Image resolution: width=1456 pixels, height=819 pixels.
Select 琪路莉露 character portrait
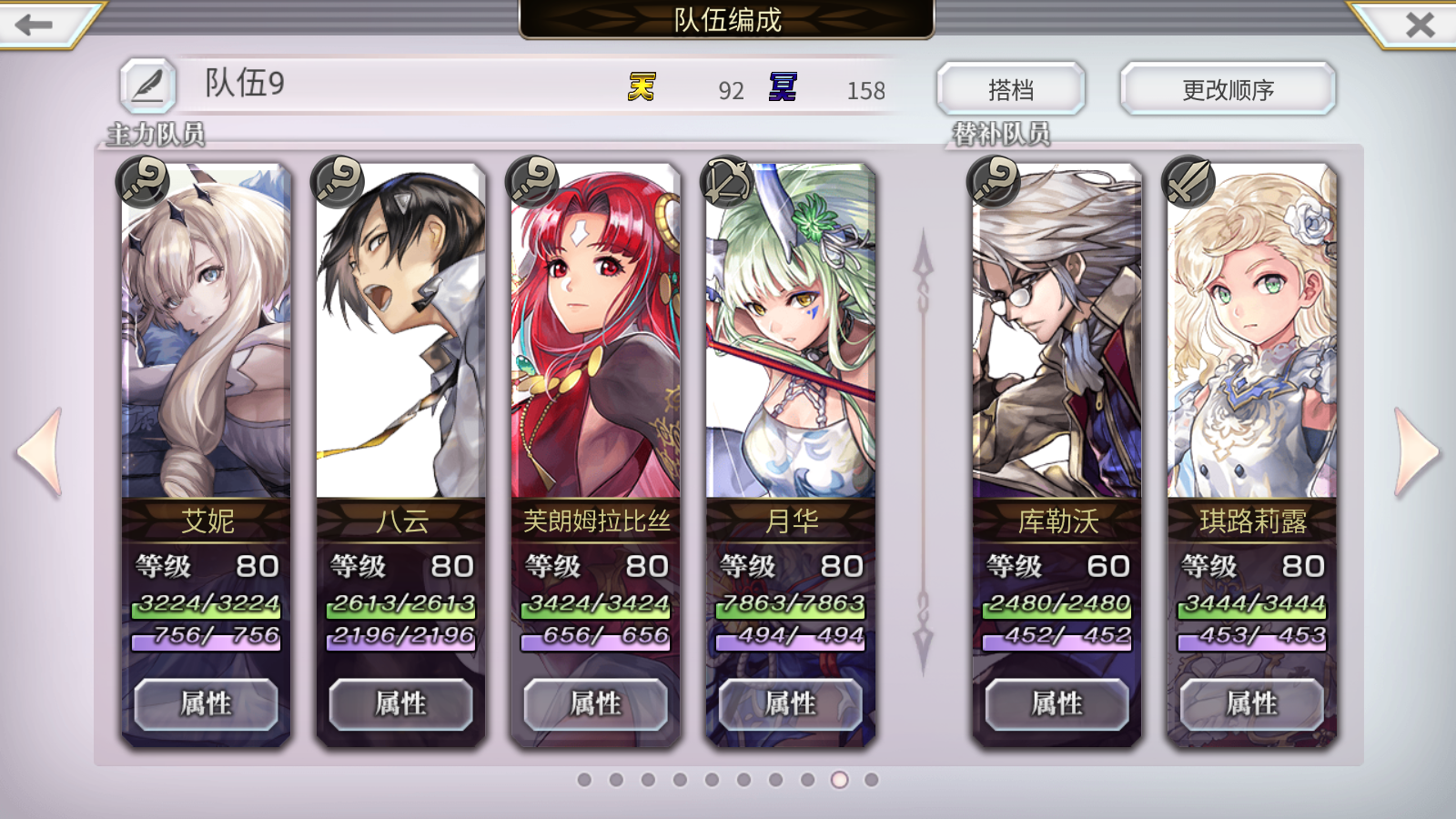coord(1252,331)
